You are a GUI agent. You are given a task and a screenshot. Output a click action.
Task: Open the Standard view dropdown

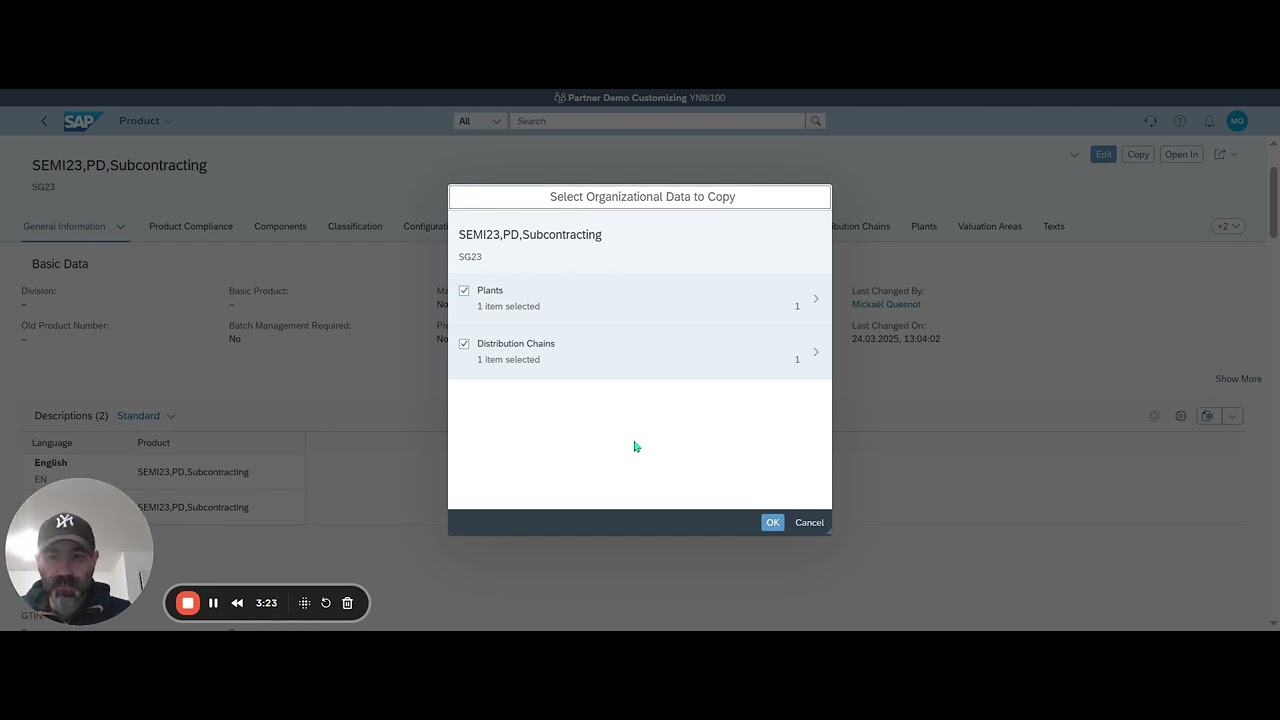[x=146, y=416]
